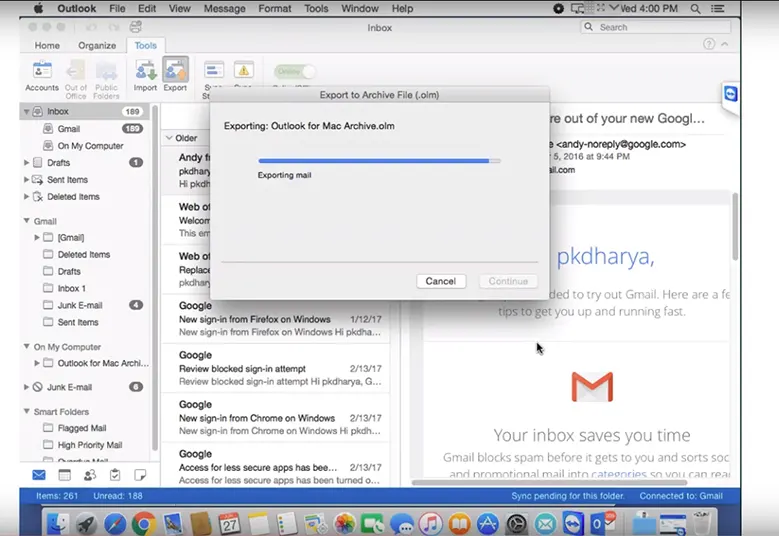Screen dimensions: 779x536
Task: Open the Sync Errors warning icon
Action: tap(243, 71)
